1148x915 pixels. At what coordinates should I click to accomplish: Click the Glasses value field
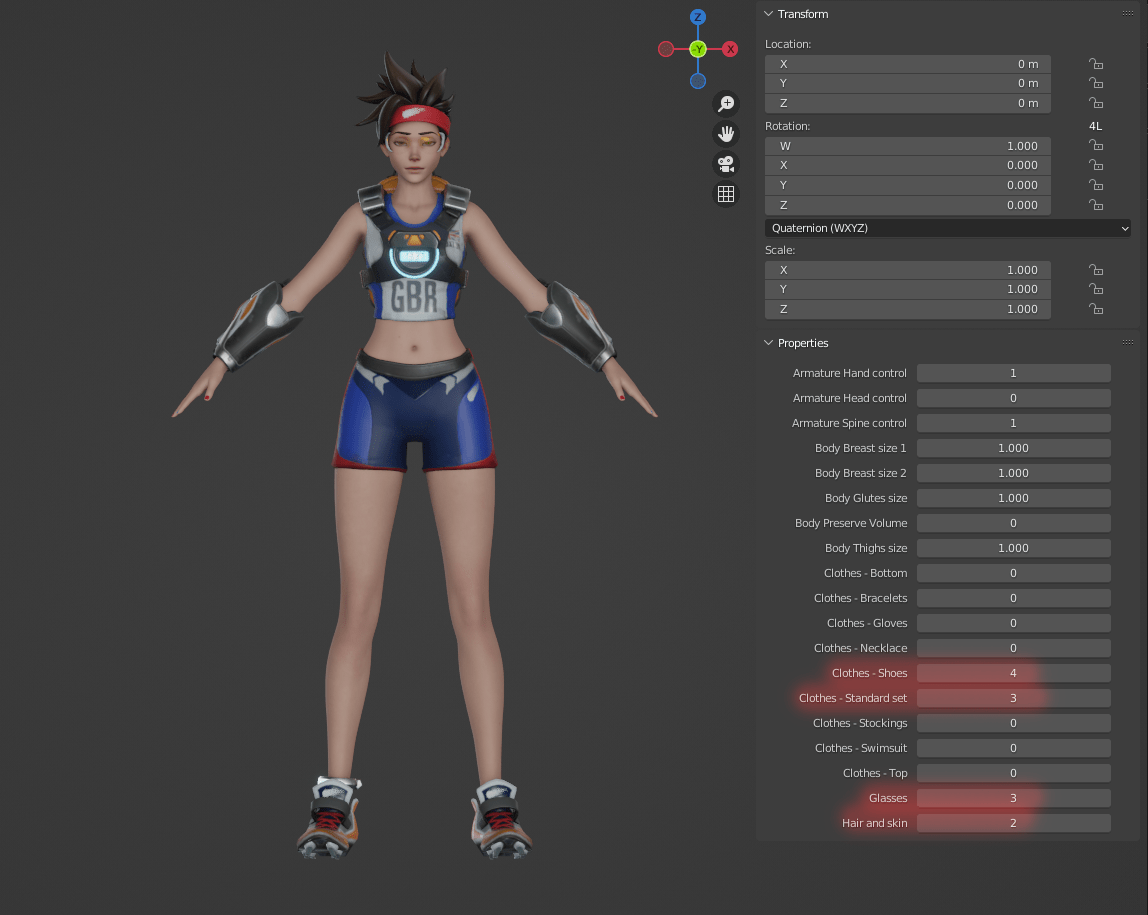pyautogui.click(x=1013, y=798)
